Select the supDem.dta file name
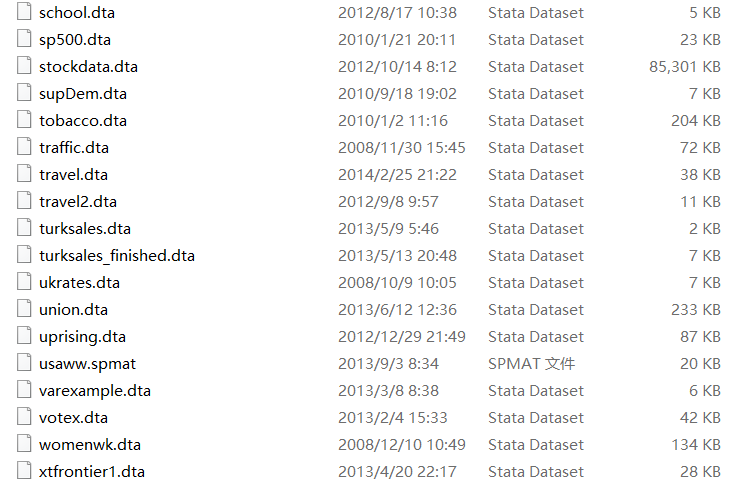The height and width of the screenshot is (485, 734). [x=83, y=94]
